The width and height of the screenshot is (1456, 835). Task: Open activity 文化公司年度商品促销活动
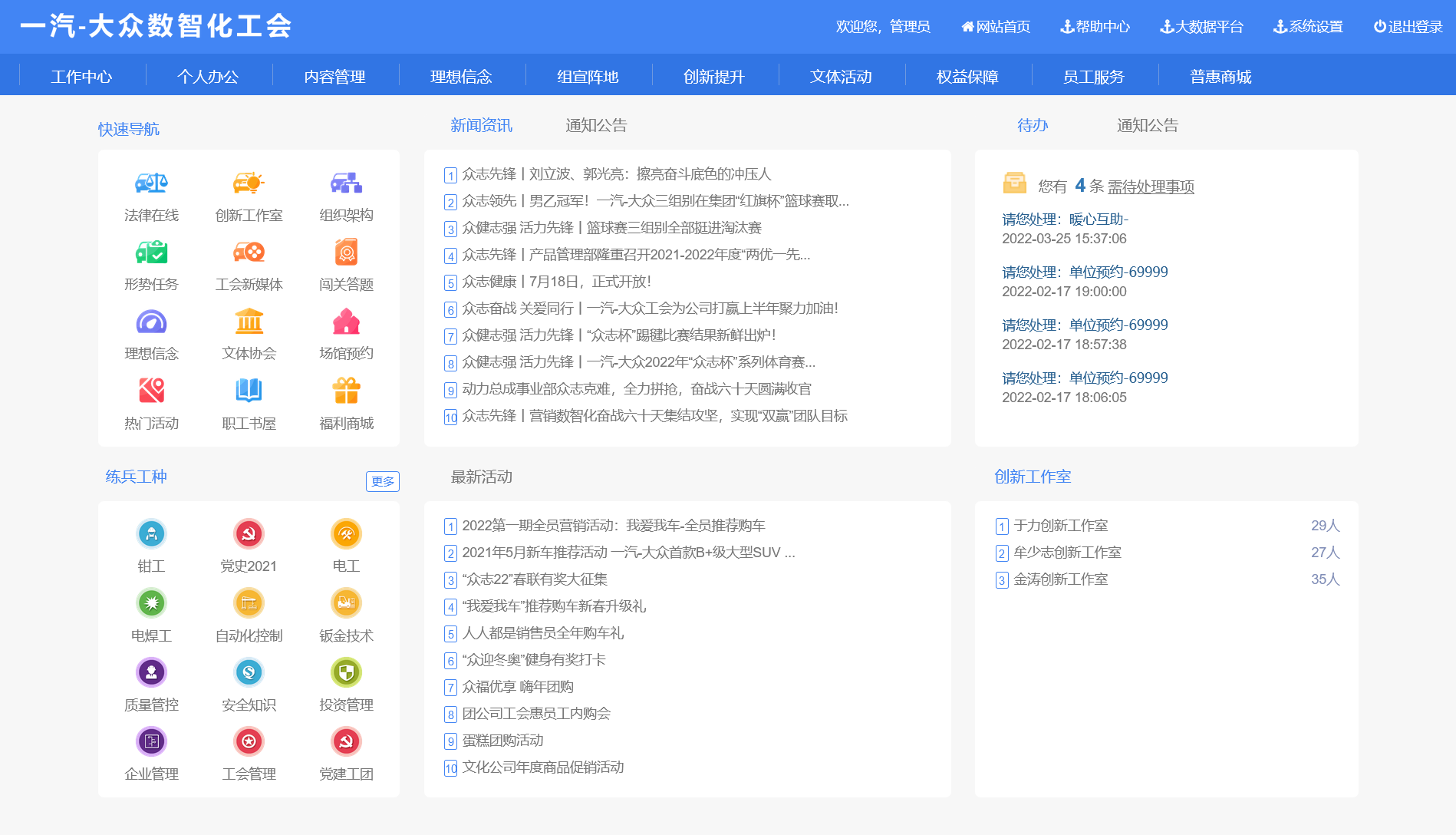[x=542, y=767]
